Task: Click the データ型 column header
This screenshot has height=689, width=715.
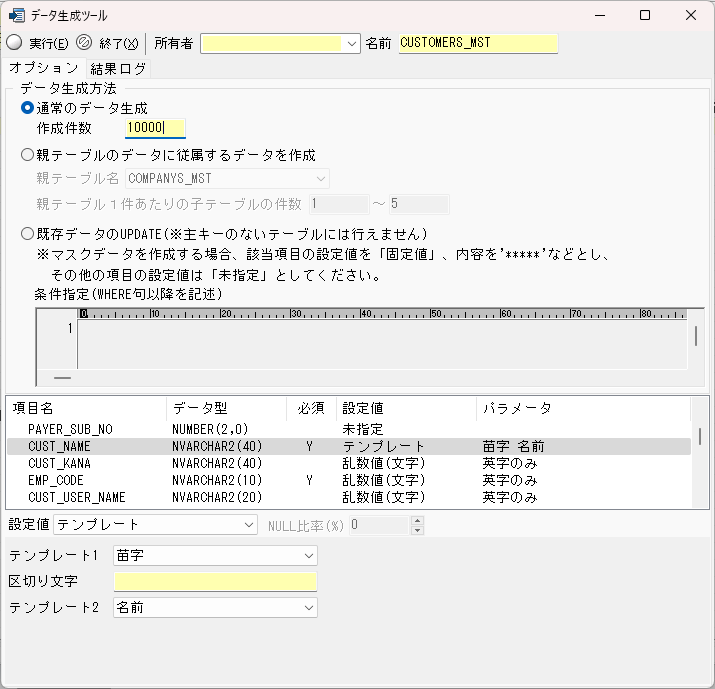Action: (x=227, y=408)
